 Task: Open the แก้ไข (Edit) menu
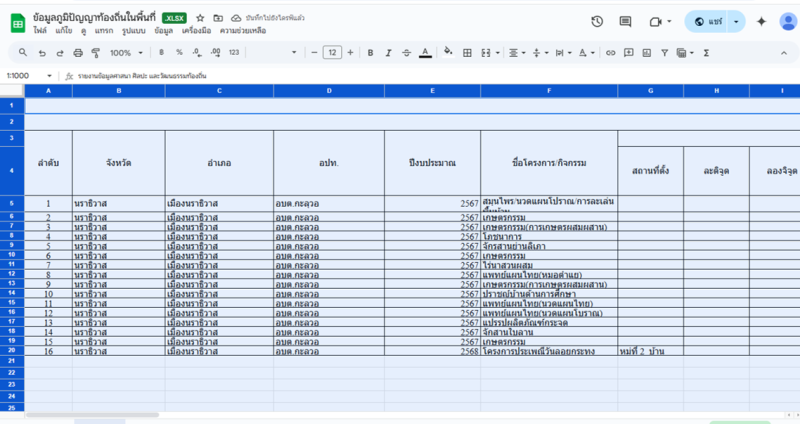(64, 31)
